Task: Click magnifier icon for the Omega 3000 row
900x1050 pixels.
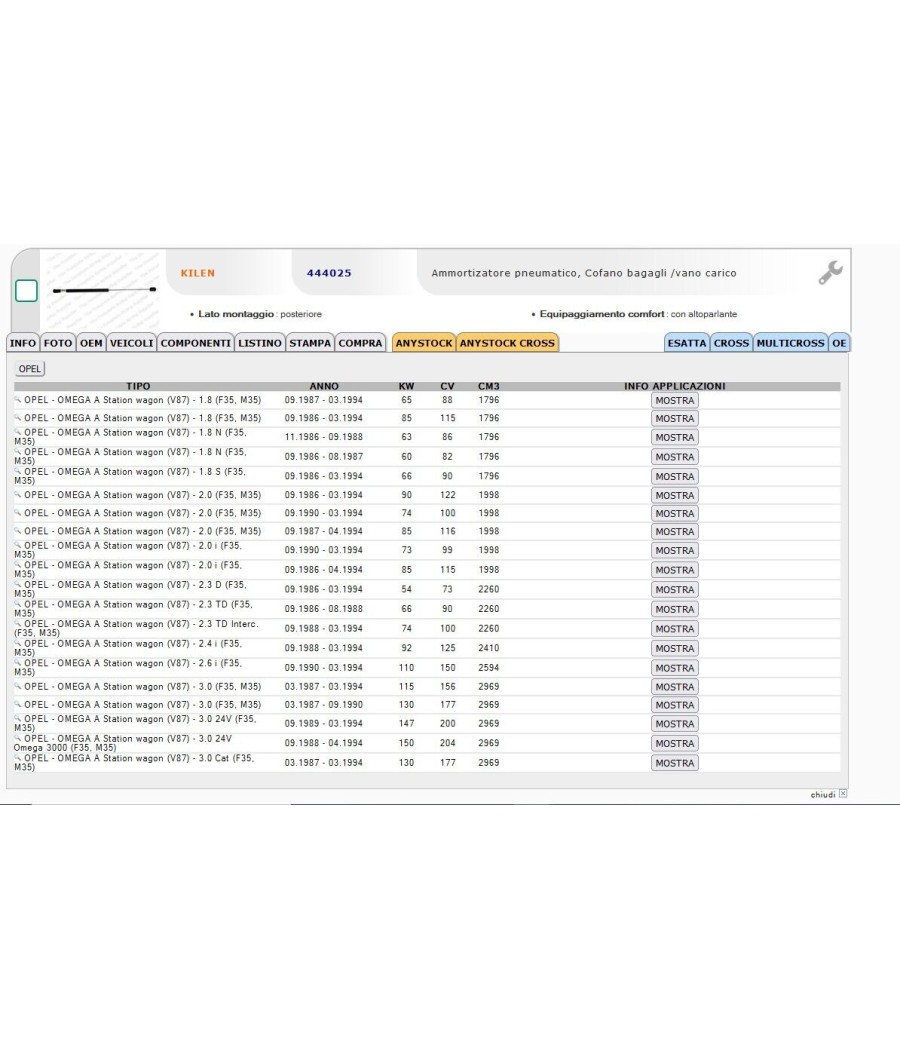Action: pos(18,739)
